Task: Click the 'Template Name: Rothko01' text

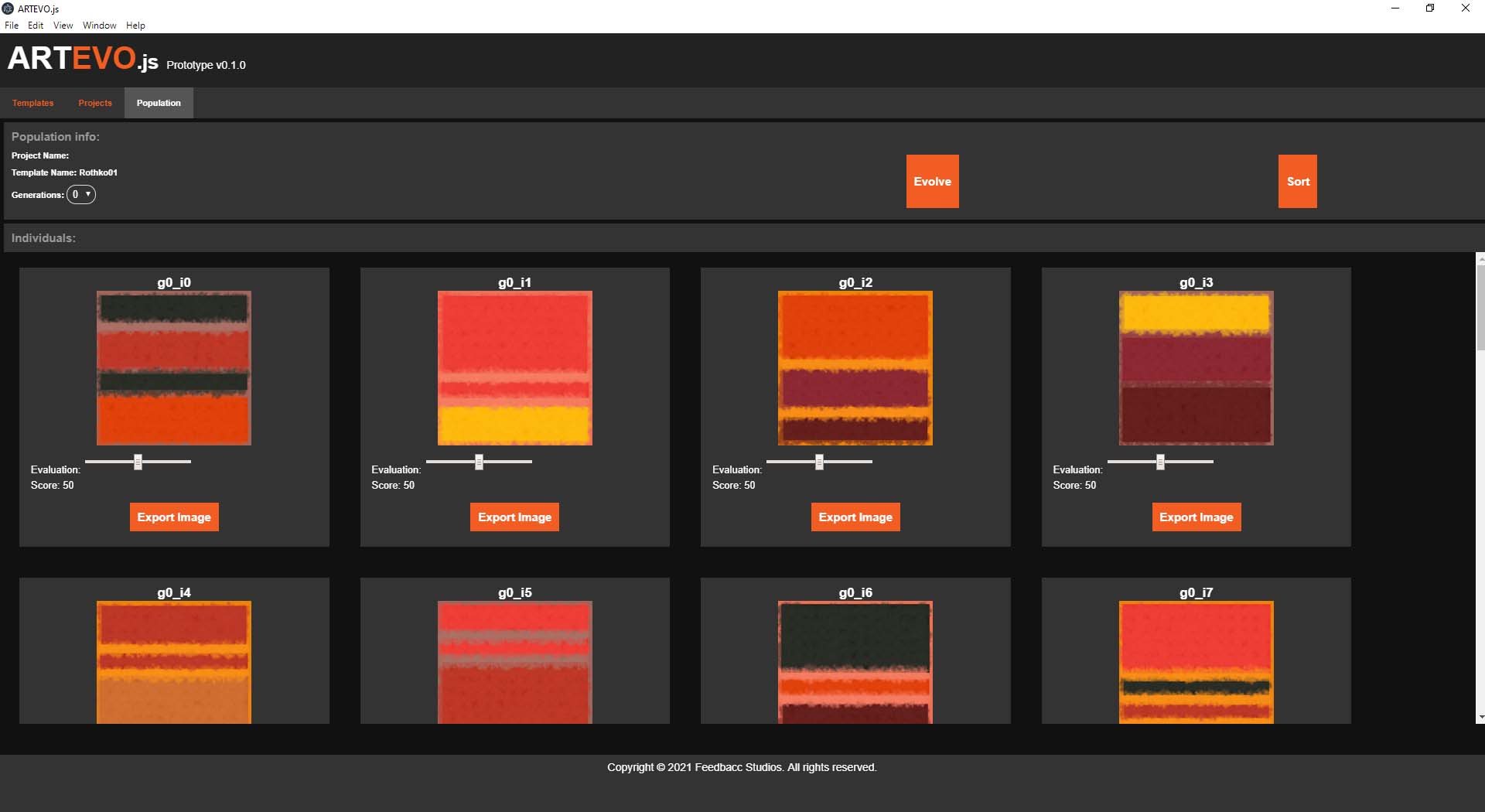Action: 64,172
